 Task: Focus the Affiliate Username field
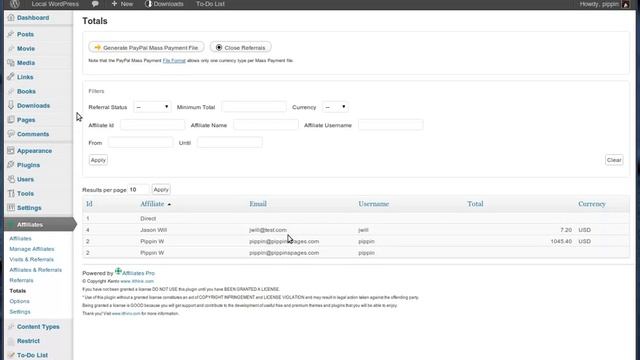(x=391, y=125)
